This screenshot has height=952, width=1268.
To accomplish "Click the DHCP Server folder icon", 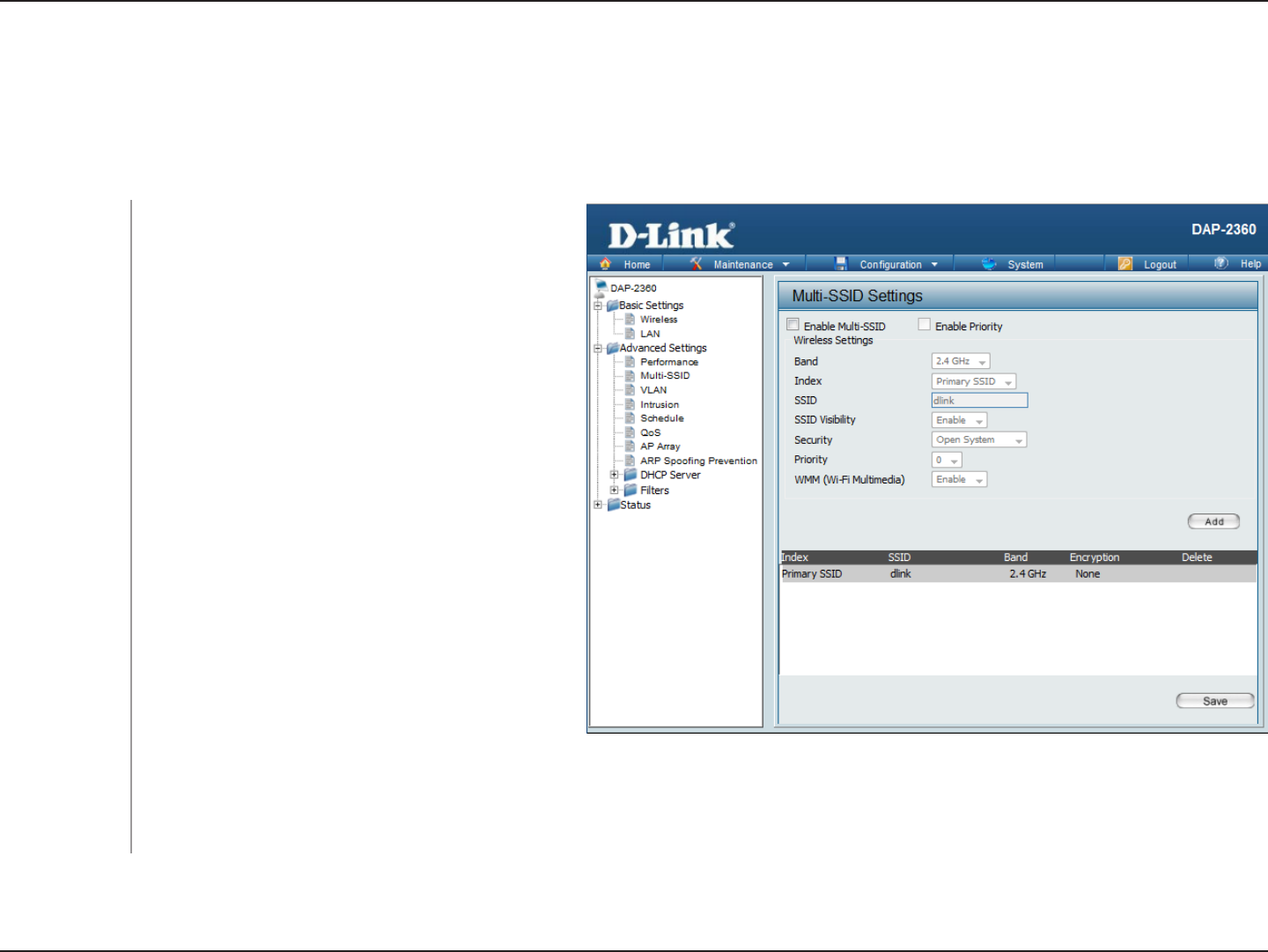I will point(630,475).
